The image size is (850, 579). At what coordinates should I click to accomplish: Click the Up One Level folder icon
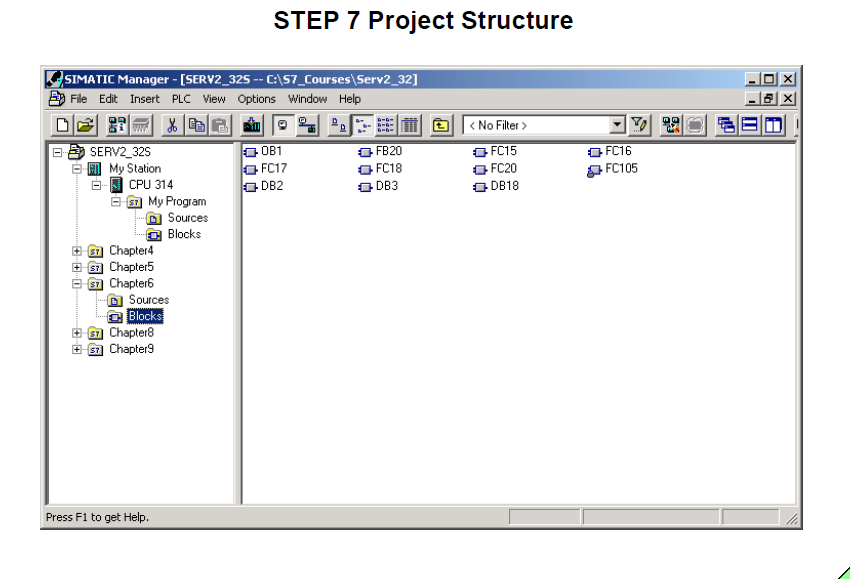coord(441,125)
